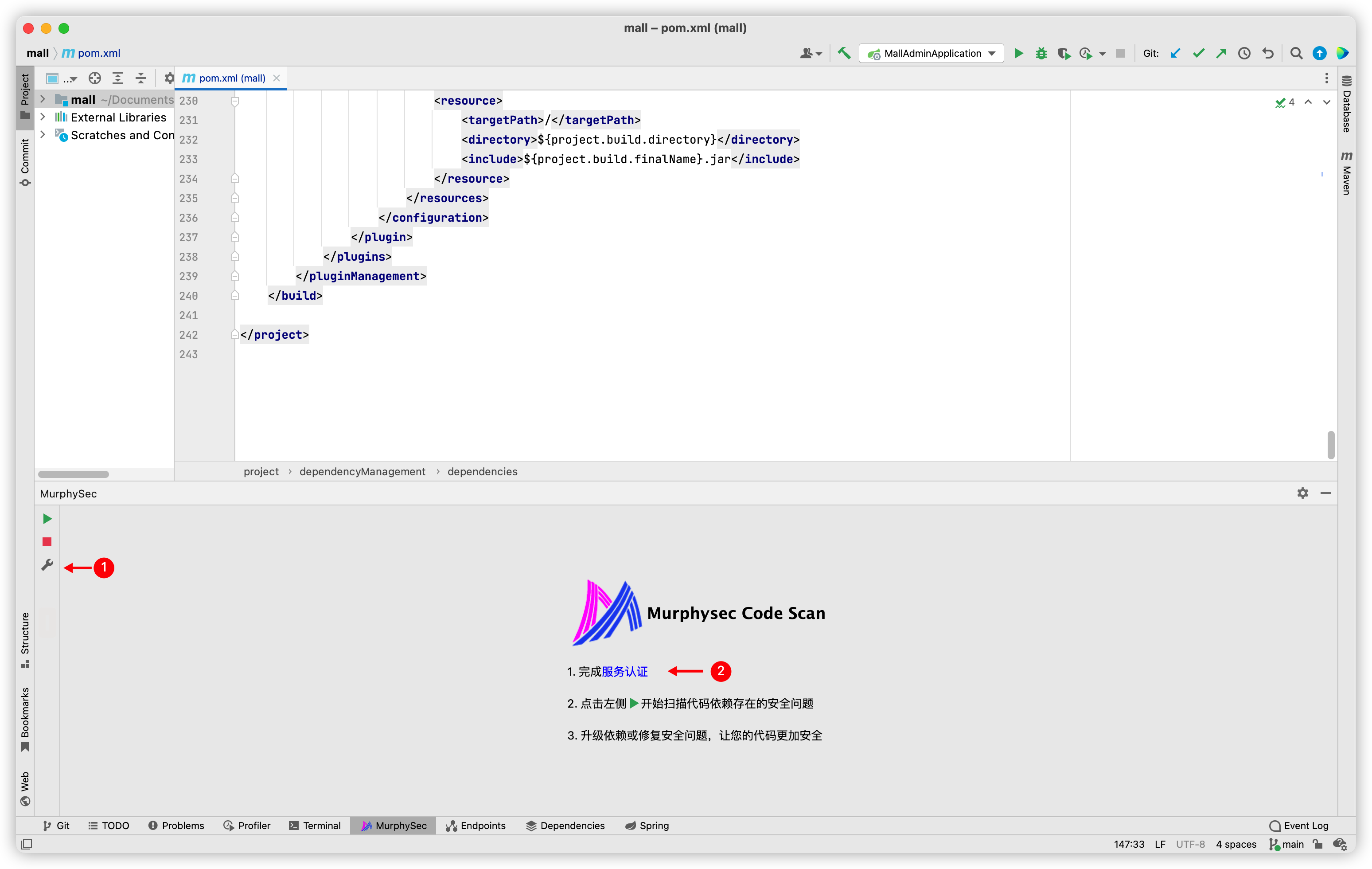Open the Spring tool window tab
The height and width of the screenshot is (869, 1372).
647,825
